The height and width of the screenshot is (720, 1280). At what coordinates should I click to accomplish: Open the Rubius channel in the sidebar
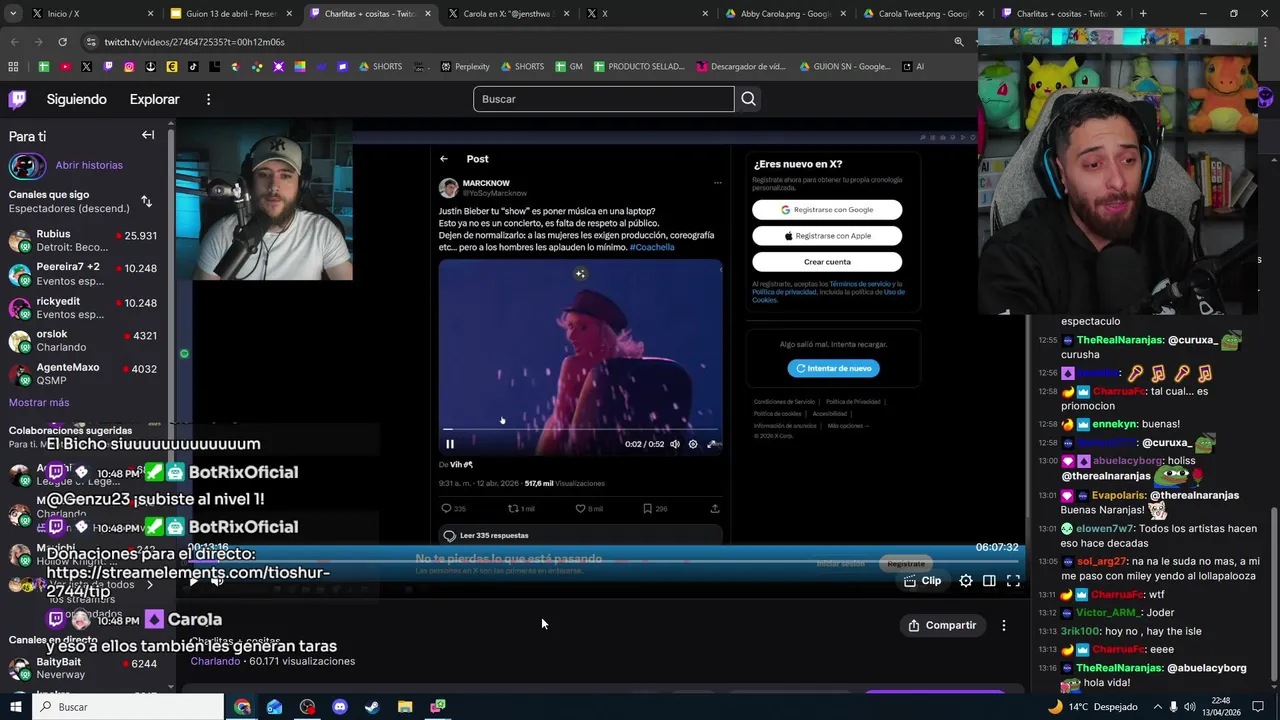pyautogui.click(x=84, y=241)
